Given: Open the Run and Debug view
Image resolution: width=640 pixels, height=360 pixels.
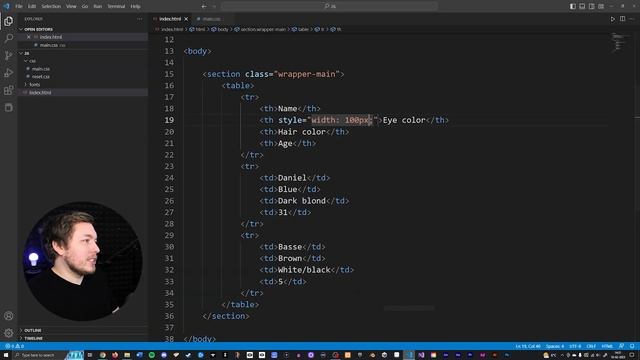Looking at the screenshot, I should click(9, 73).
